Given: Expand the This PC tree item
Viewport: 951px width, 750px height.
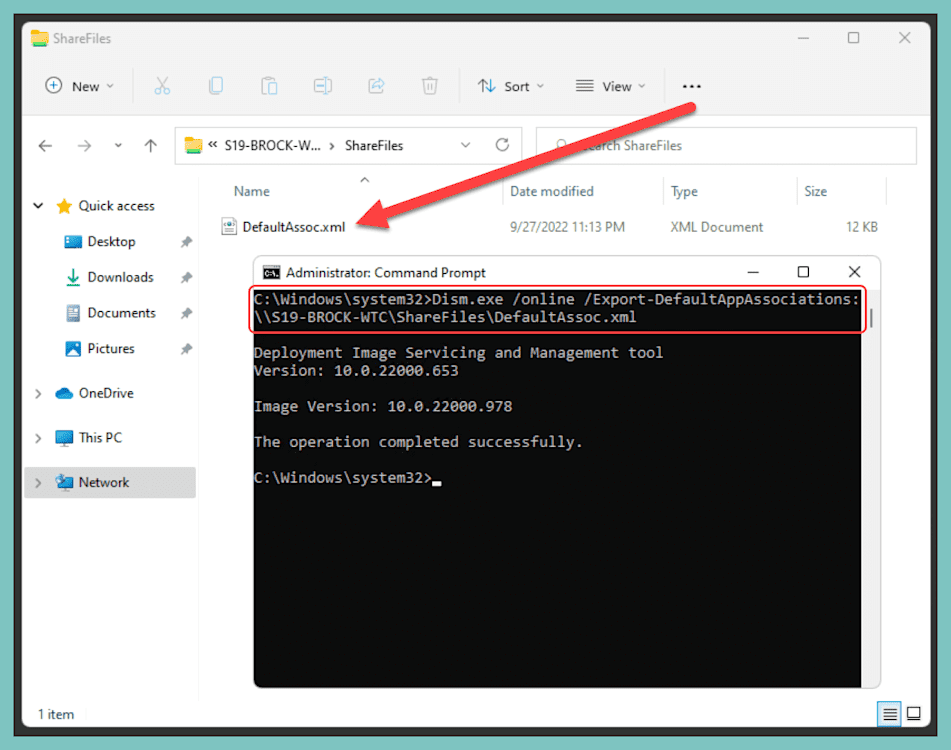Looking at the screenshot, I should pyautogui.click(x=37, y=437).
